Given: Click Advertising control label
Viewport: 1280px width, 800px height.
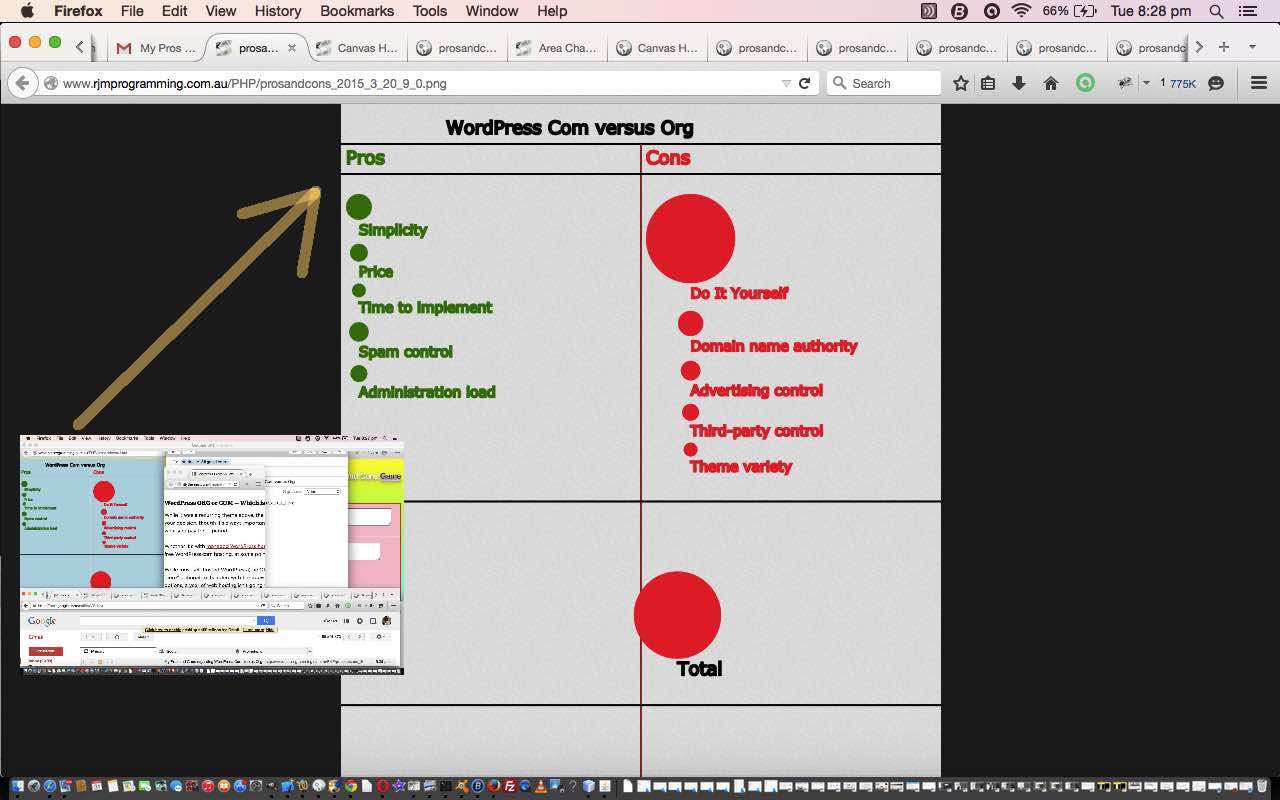Looking at the screenshot, I should (x=756, y=391).
